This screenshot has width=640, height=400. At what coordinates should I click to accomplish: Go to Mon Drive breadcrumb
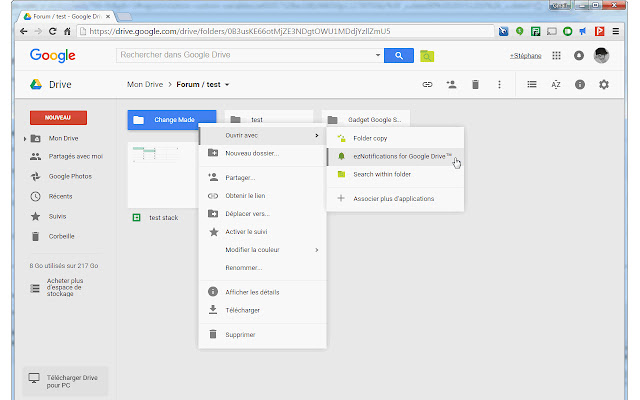[x=145, y=84]
